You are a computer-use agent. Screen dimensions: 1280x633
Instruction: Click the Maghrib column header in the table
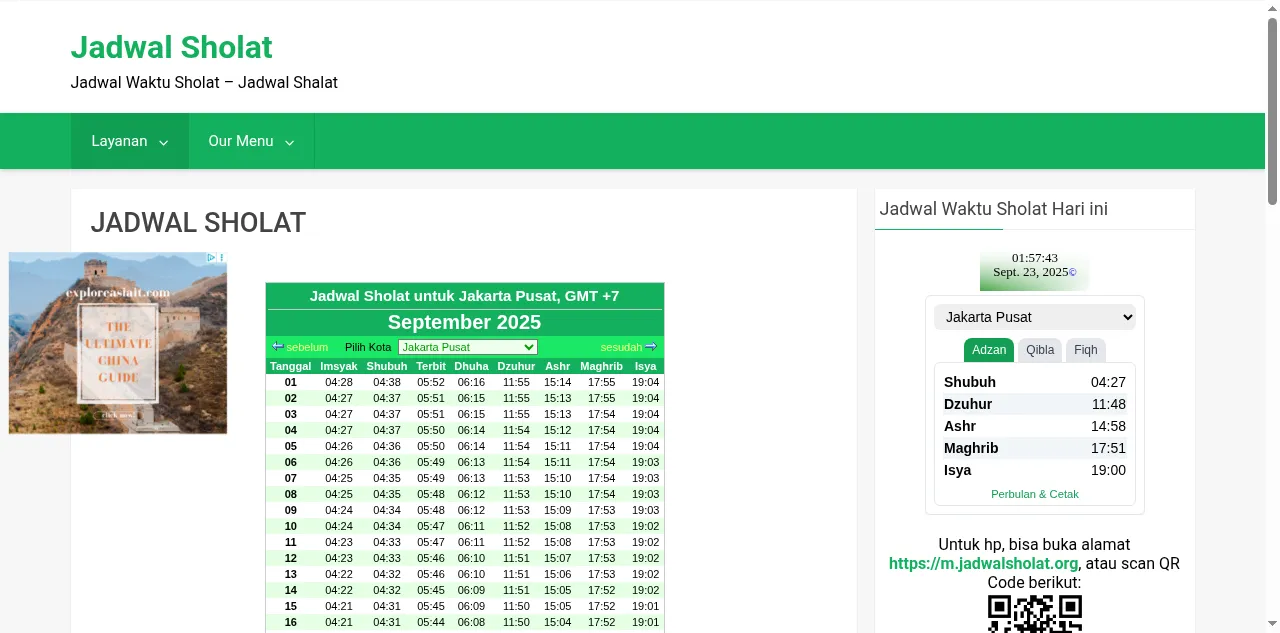(602, 366)
